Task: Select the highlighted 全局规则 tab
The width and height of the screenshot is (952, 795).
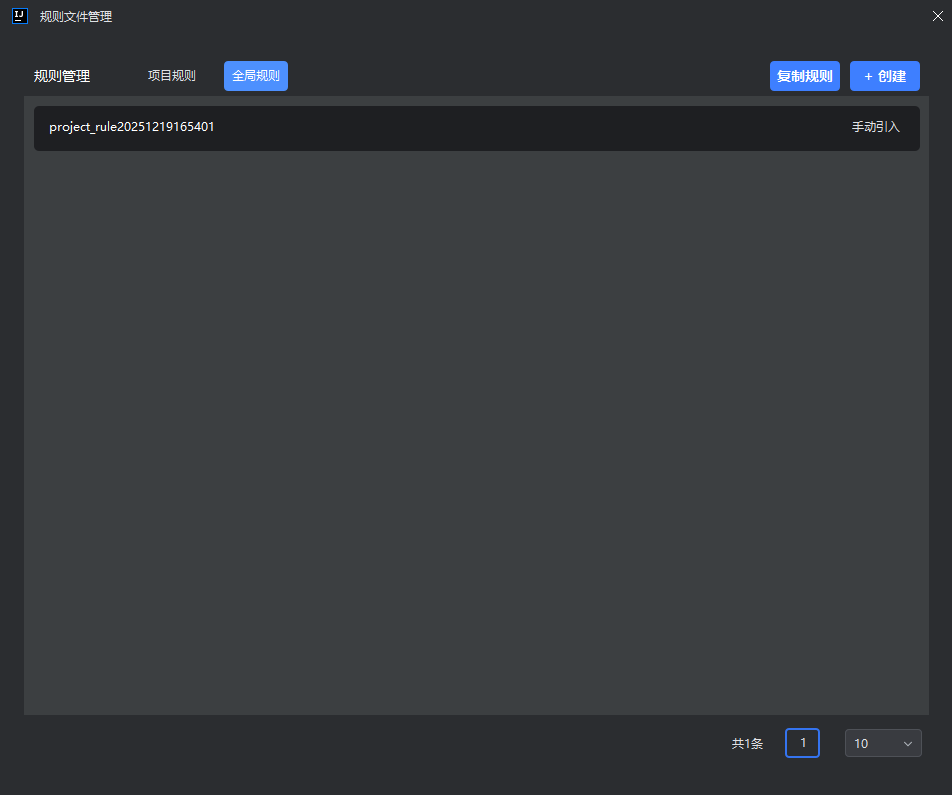Action: pos(256,76)
